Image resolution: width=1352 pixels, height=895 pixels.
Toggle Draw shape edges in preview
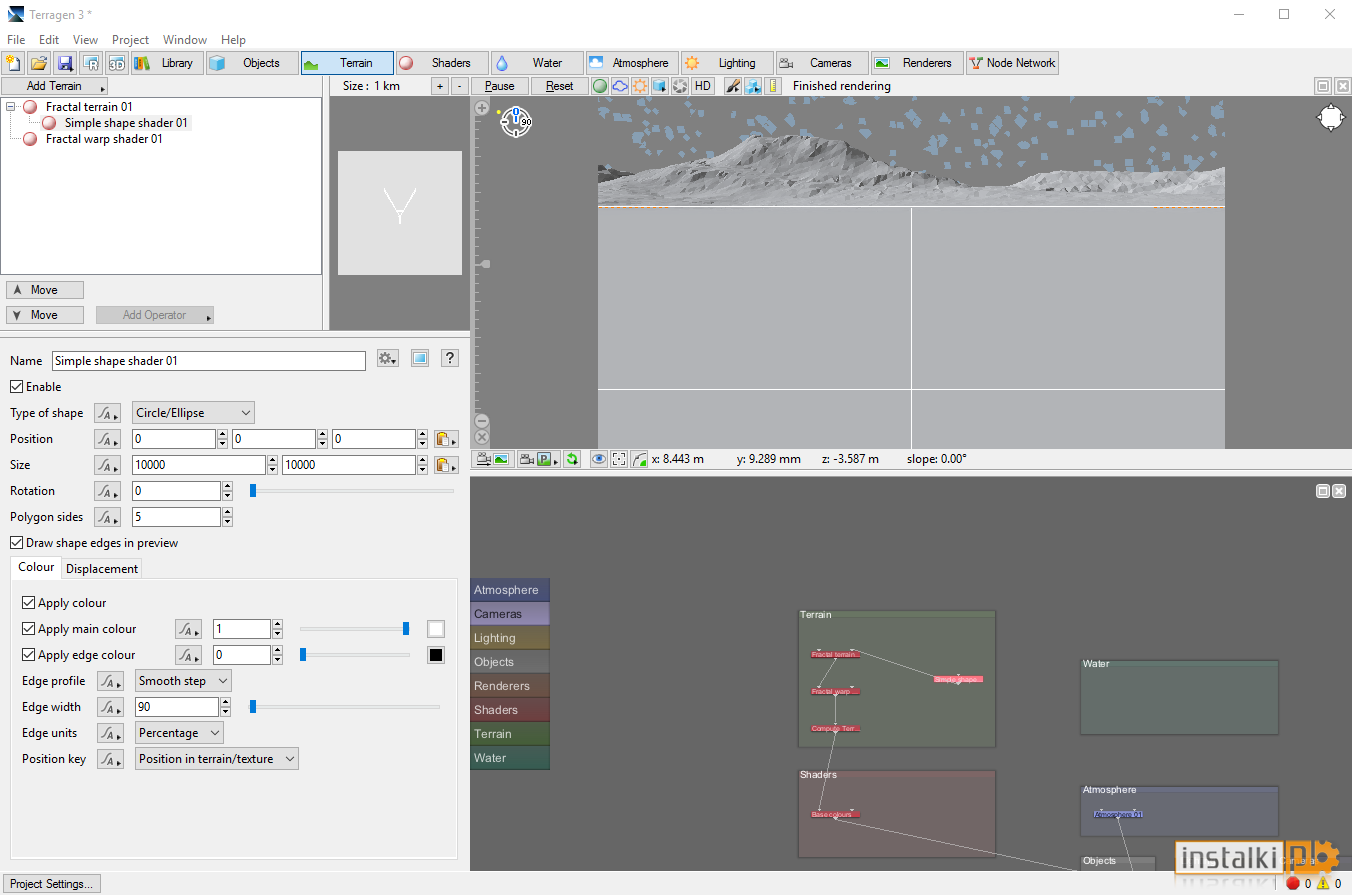point(17,543)
